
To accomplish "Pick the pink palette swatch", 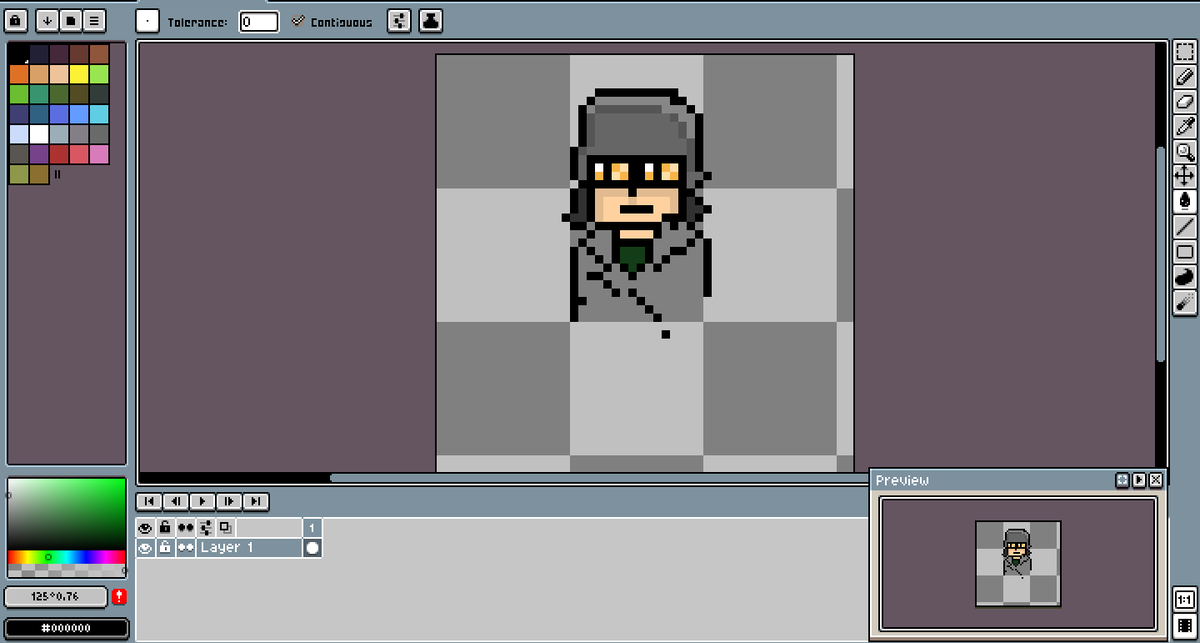I will tap(99, 153).
